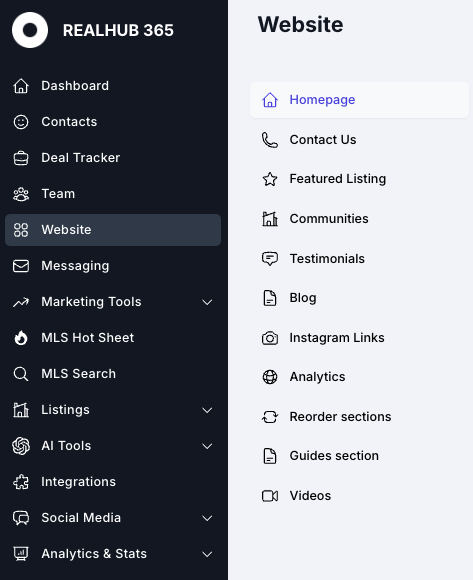Click the Homepage house icon

(270, 100)
